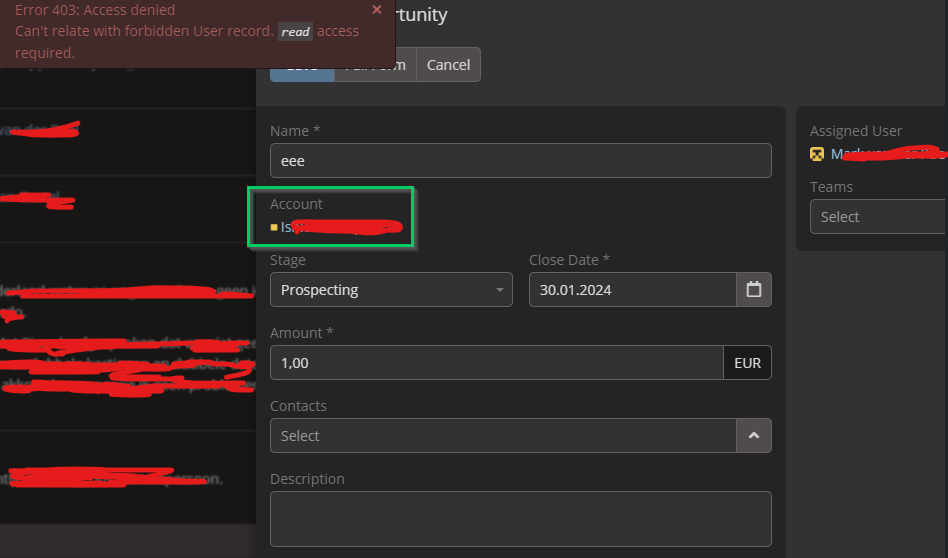The image size is (948, 558).
Task: Open the Stage dropdown showing Prospecting
Action: pos(391,290)
